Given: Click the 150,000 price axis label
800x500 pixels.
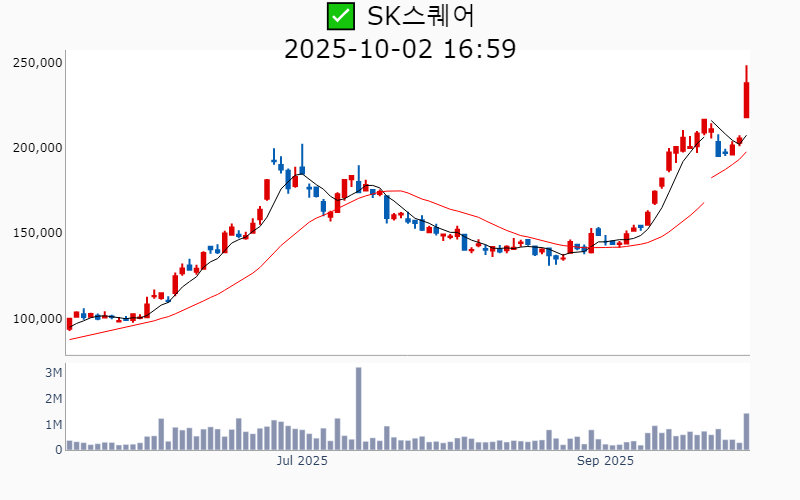Looking at the screenshot, I should pos(38,233).
